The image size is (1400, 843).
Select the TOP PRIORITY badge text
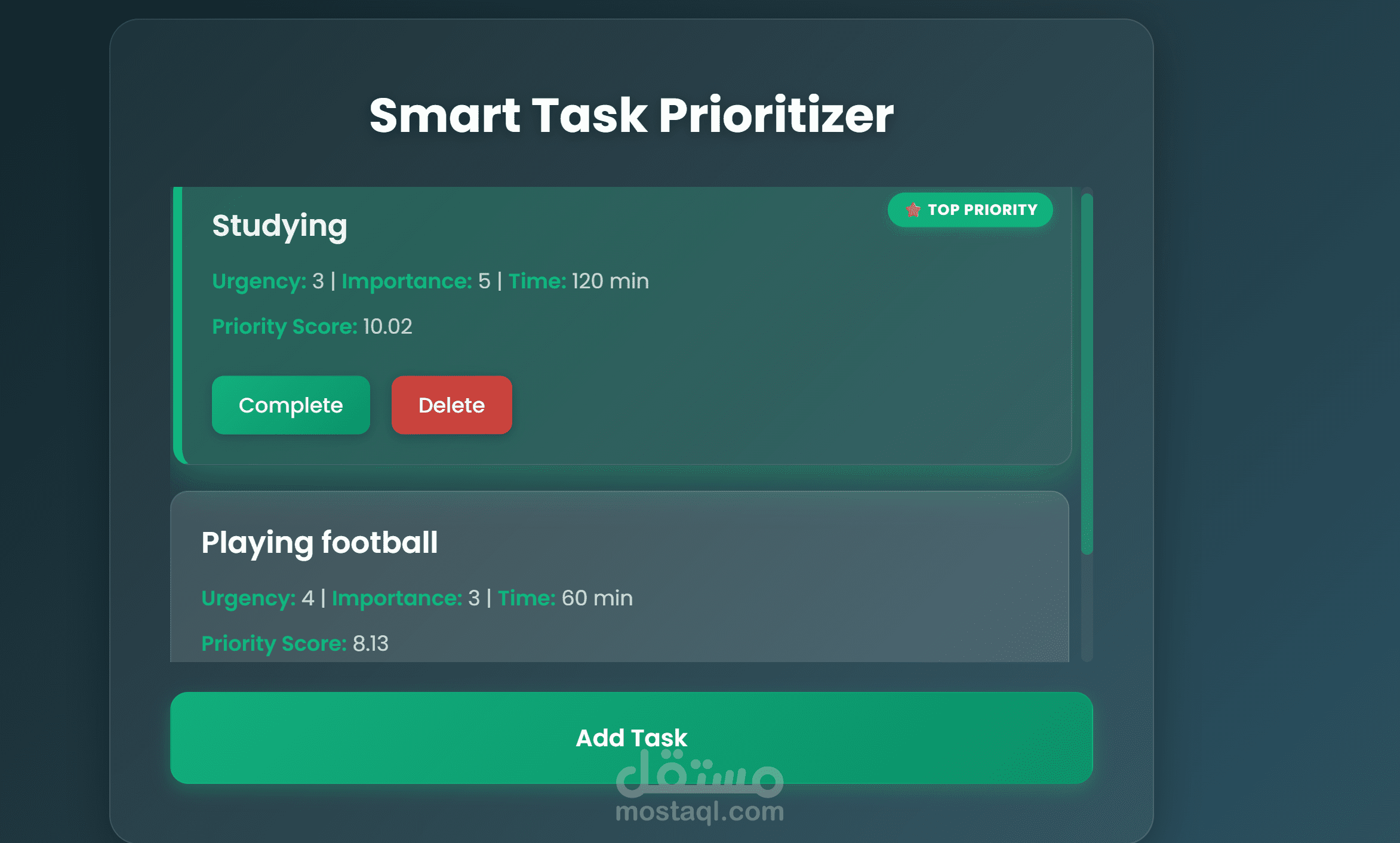pyautogui.click(x=982, y=210)
